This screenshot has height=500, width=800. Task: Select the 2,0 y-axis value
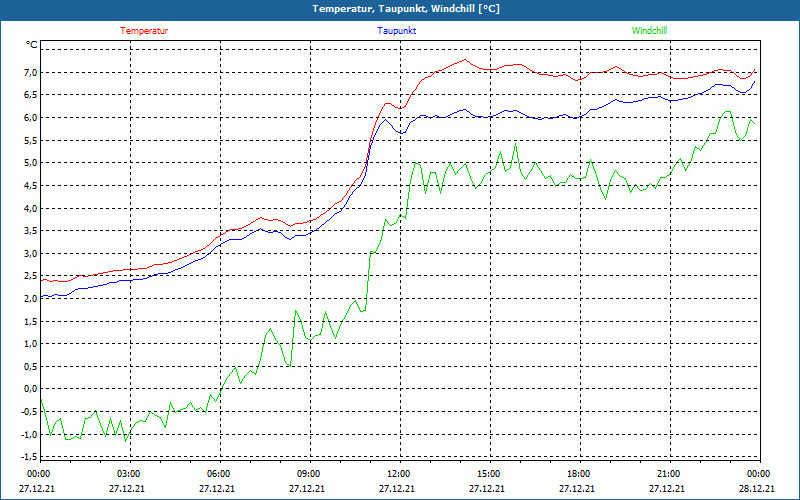[x=31, y=298]
